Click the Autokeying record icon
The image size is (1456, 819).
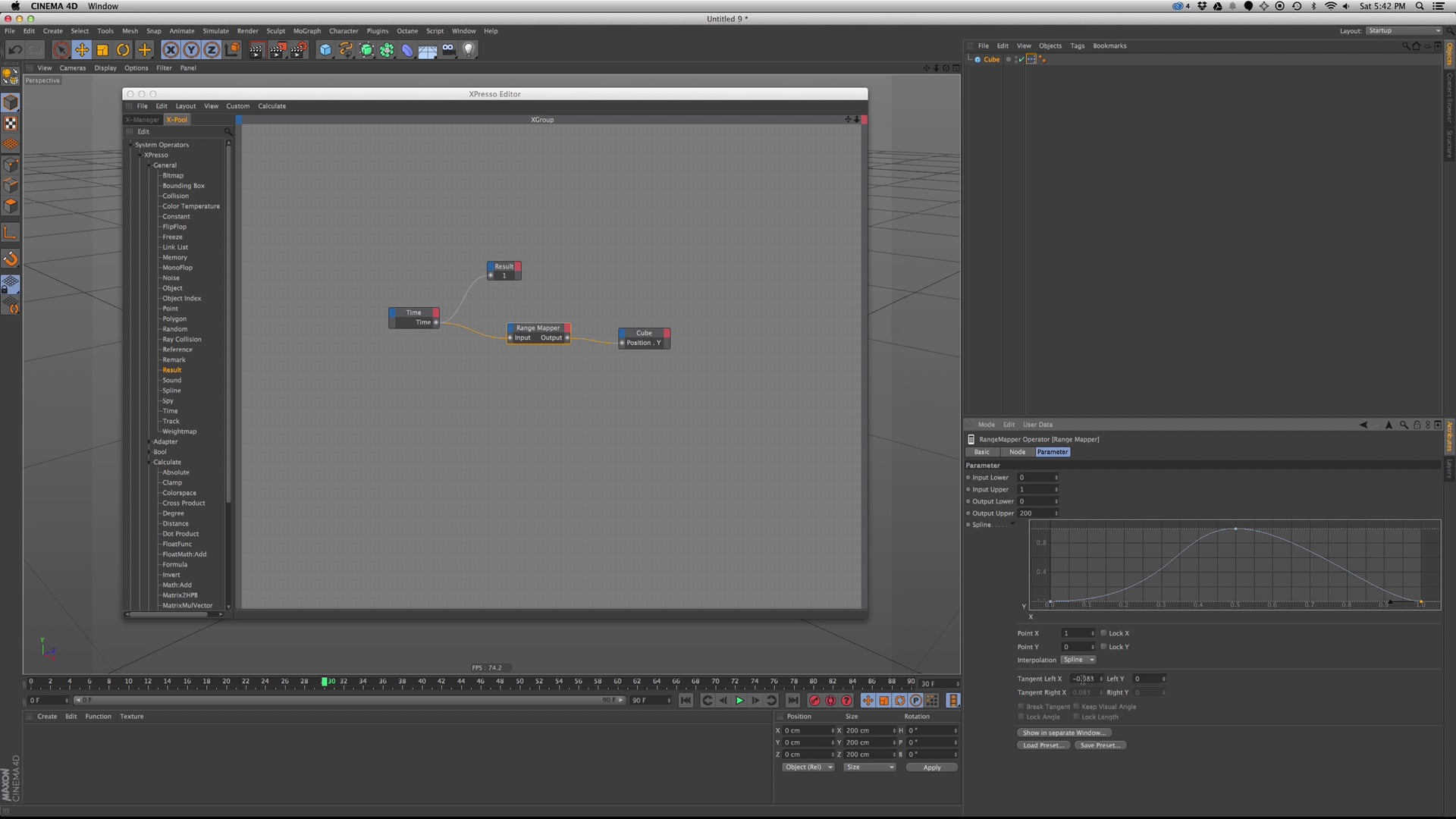pos(830,701)
